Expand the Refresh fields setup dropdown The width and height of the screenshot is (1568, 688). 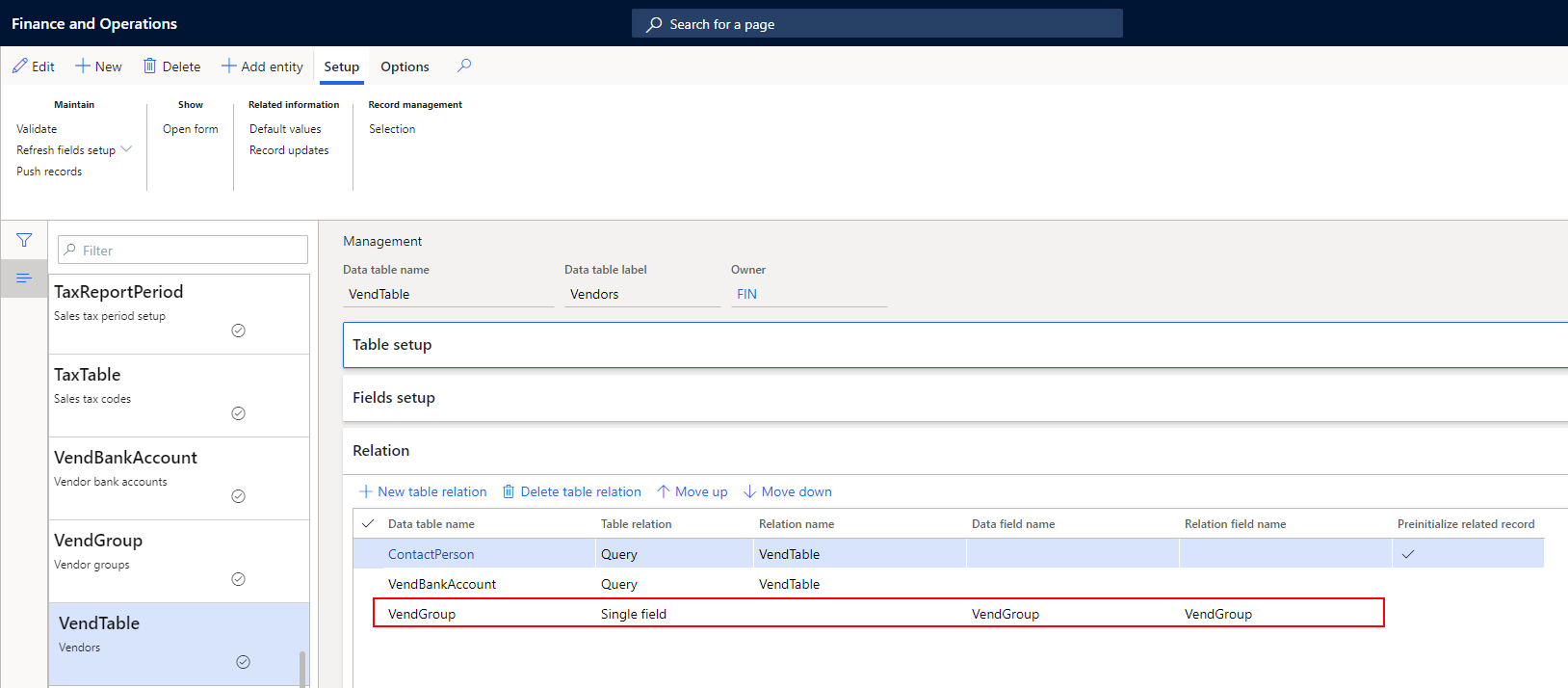tap(126, 149)
